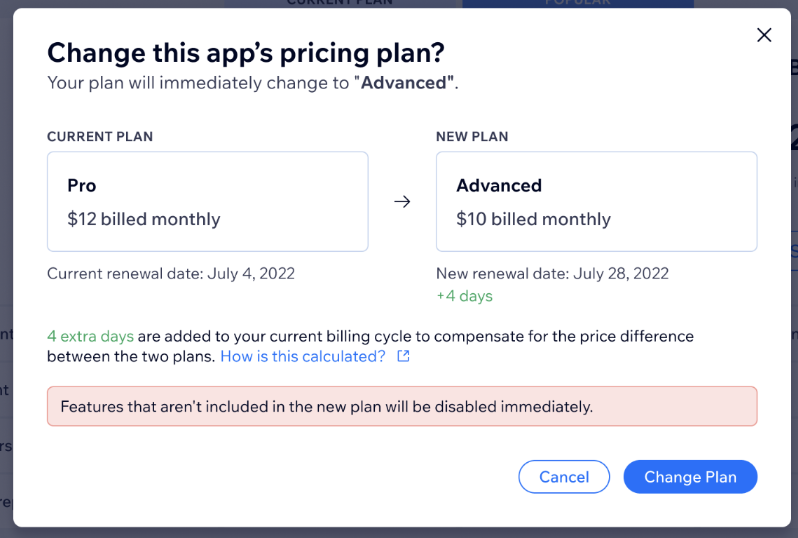The height and width of the screenshot is (538, 798).
Task: Click the green '+4 days' label
Action: (465, 296)
